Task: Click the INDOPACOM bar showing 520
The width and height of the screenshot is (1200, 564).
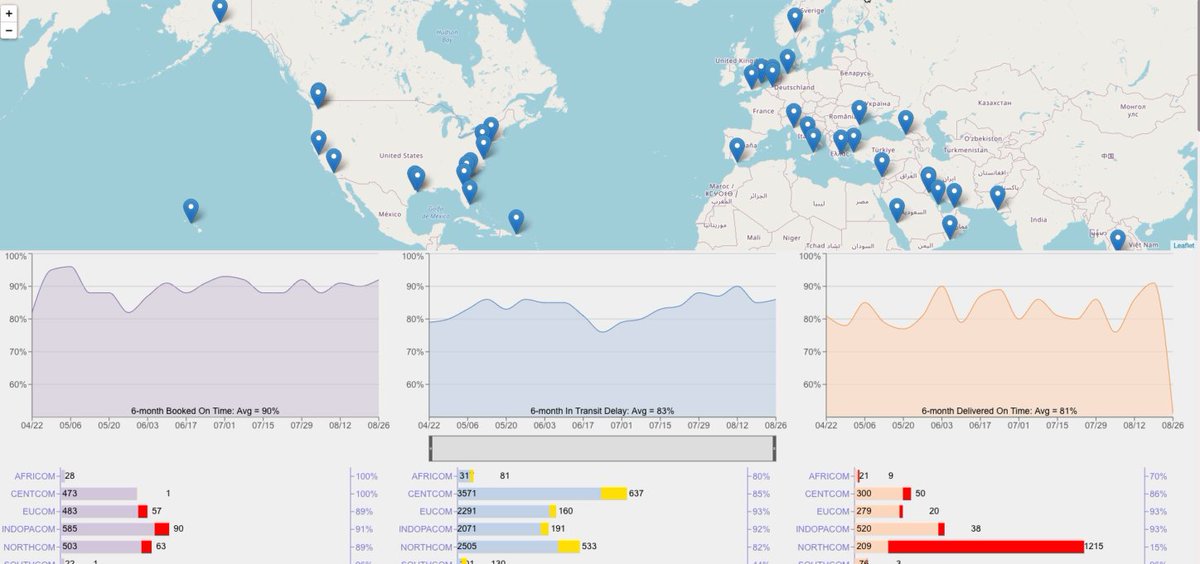Action: [897, 529]
